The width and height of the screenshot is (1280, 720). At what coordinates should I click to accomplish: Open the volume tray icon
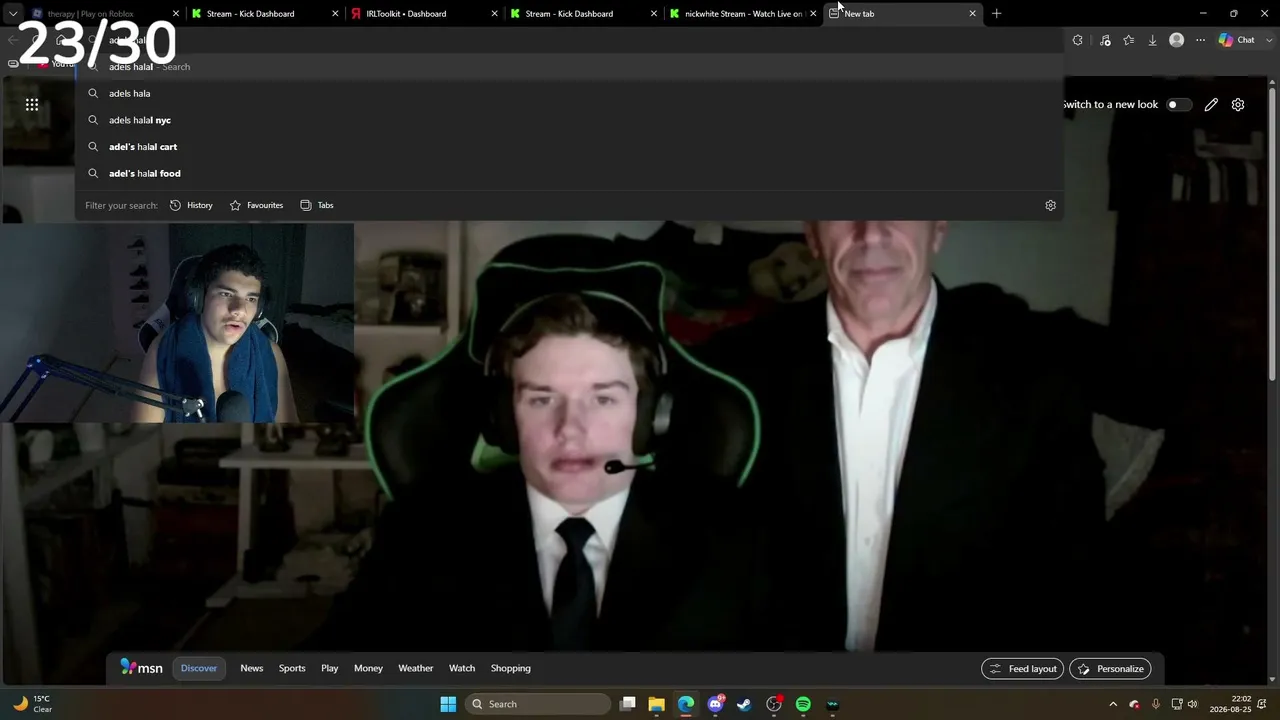1192,704
